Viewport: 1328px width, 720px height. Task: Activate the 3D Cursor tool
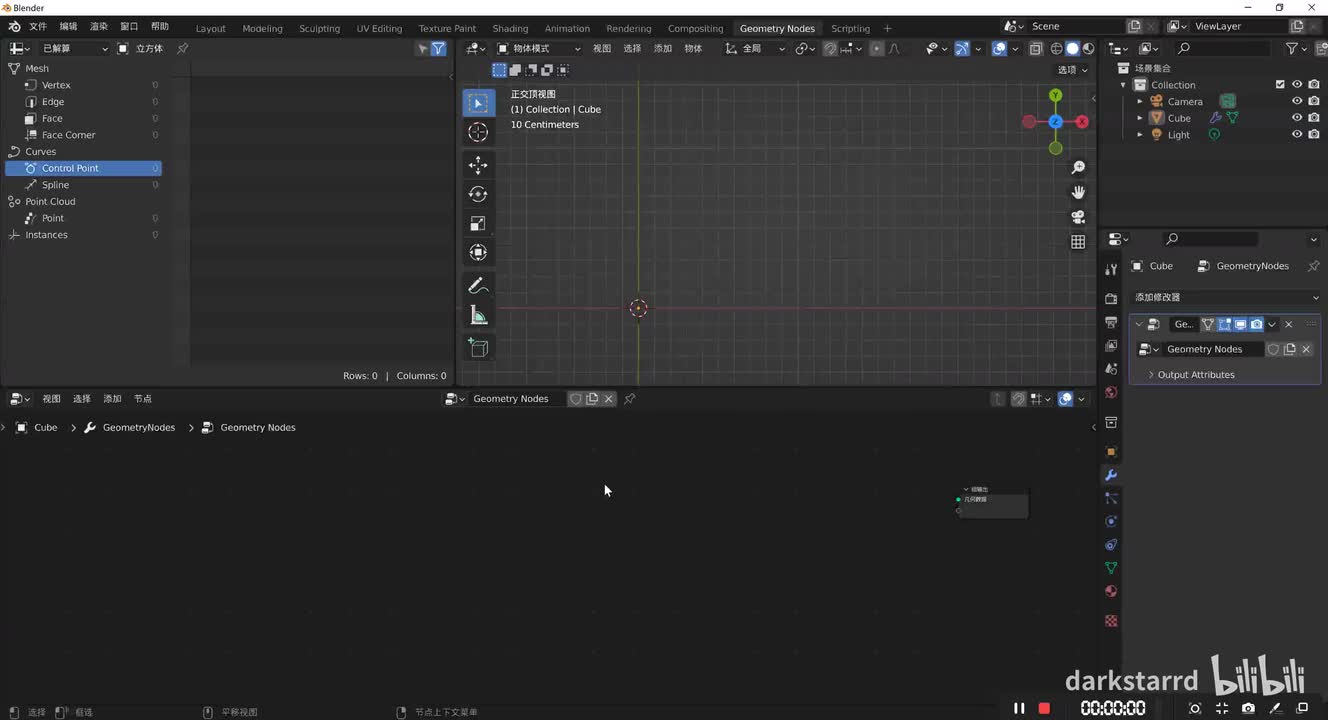pyautogui.click(x=478, y=132)
